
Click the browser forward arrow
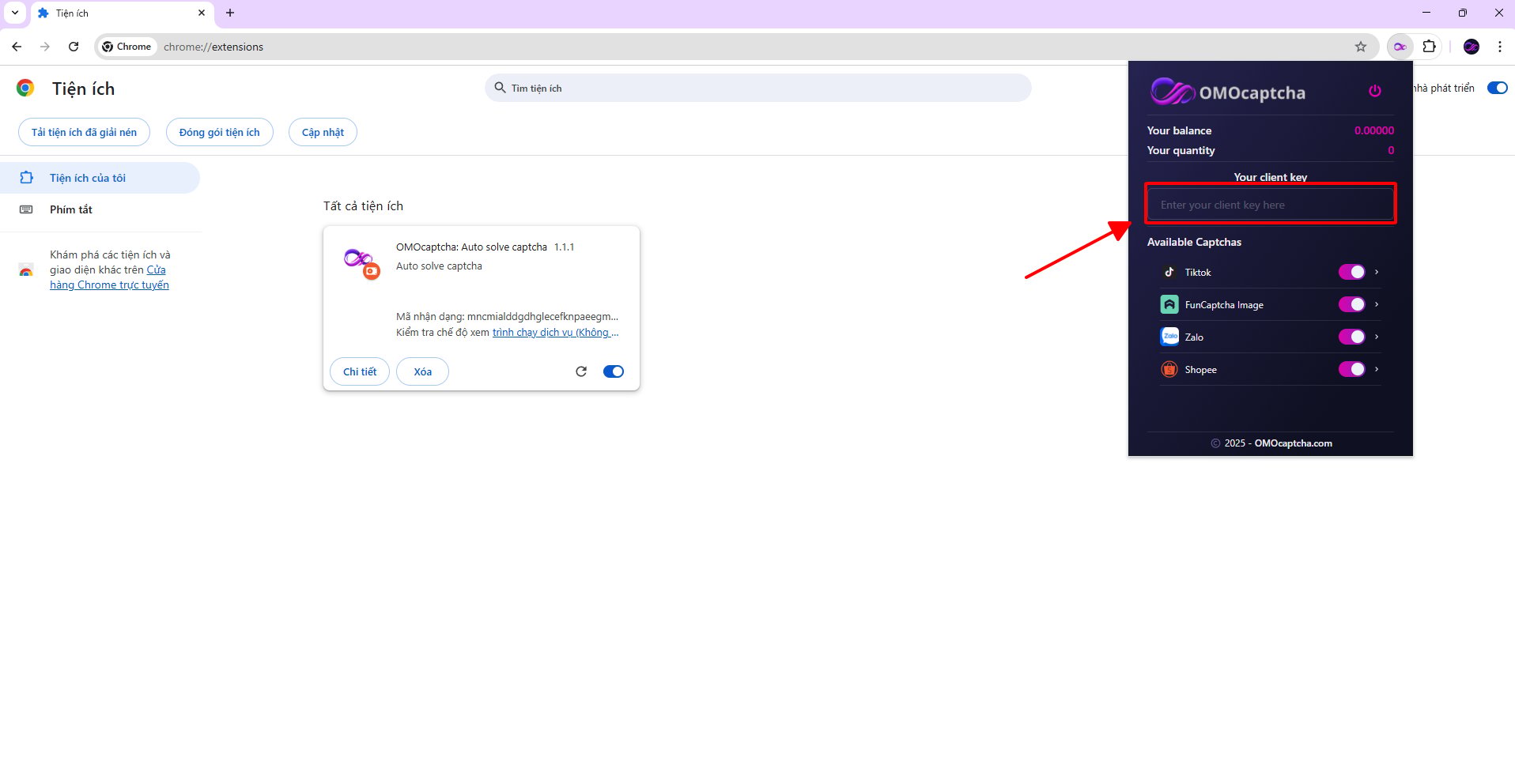click(x=45, y=47)
